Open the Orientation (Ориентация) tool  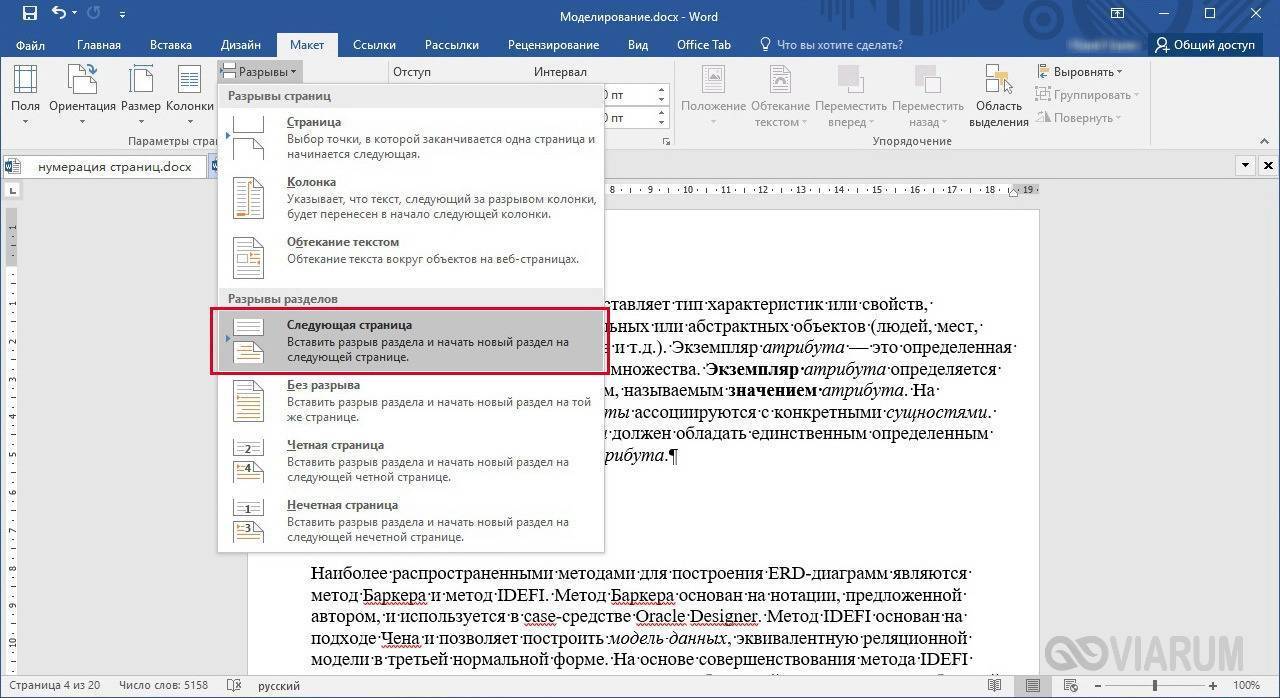pos(82,88)
